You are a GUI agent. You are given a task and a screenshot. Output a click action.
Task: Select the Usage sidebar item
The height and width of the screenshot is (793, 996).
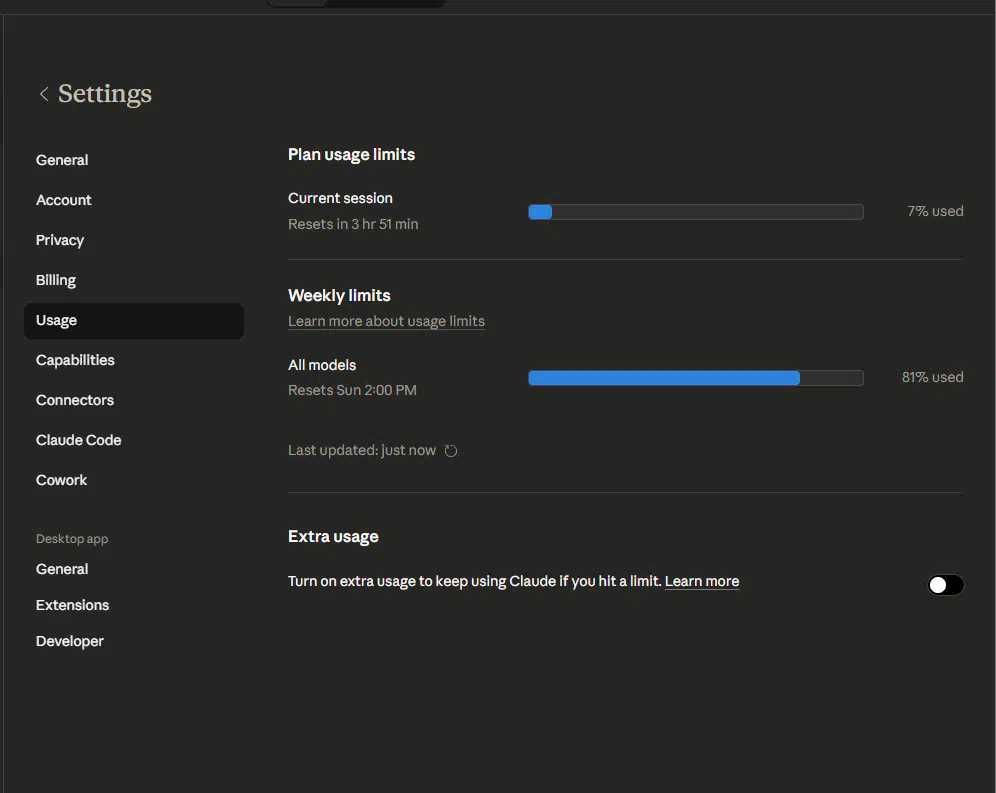click(x=57, y=321)
